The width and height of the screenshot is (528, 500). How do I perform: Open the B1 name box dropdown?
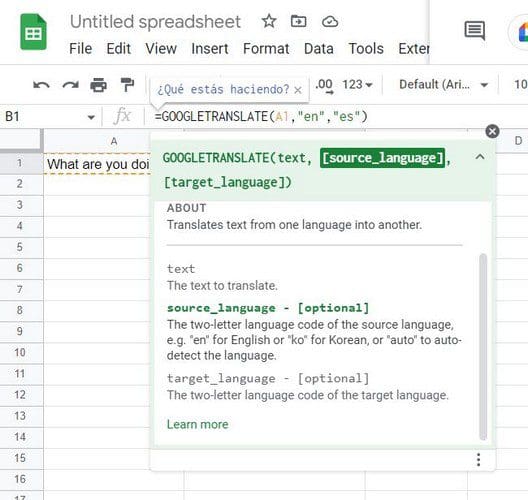point(91,117)
